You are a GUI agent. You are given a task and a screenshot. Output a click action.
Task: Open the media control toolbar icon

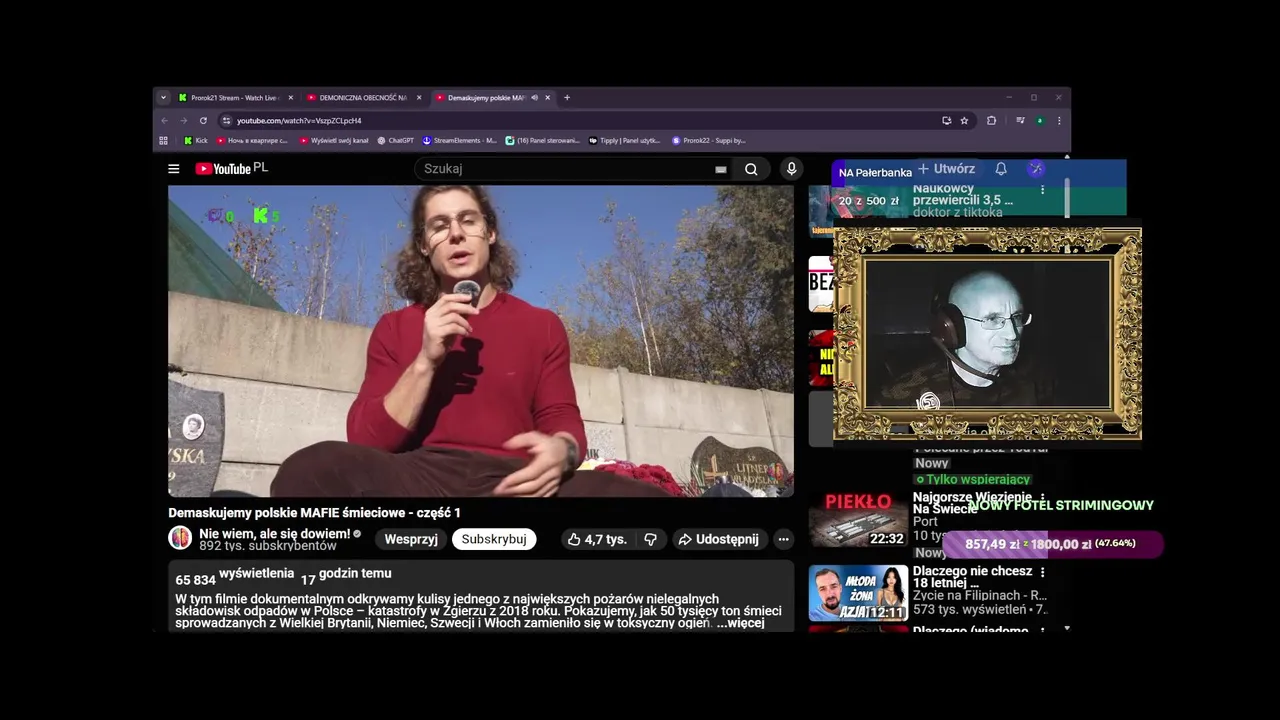tap(1020, 121)
